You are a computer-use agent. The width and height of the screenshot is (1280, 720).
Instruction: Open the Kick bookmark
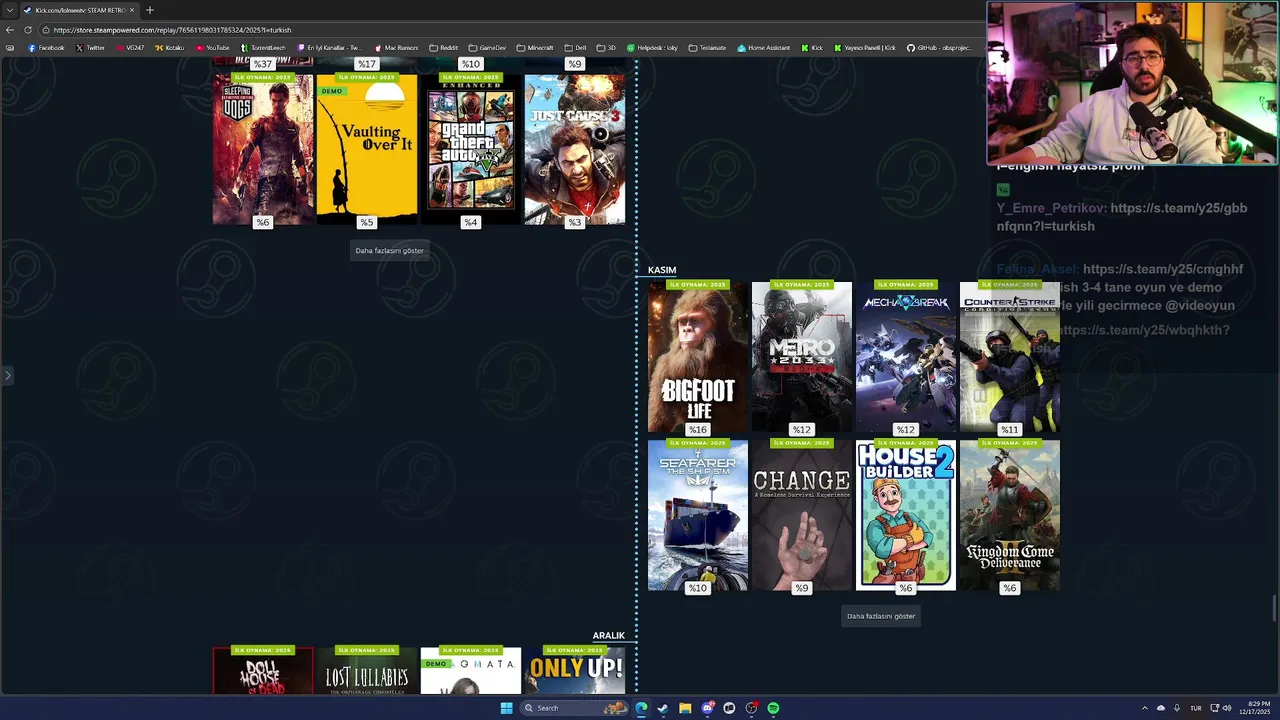pos(812,48)
